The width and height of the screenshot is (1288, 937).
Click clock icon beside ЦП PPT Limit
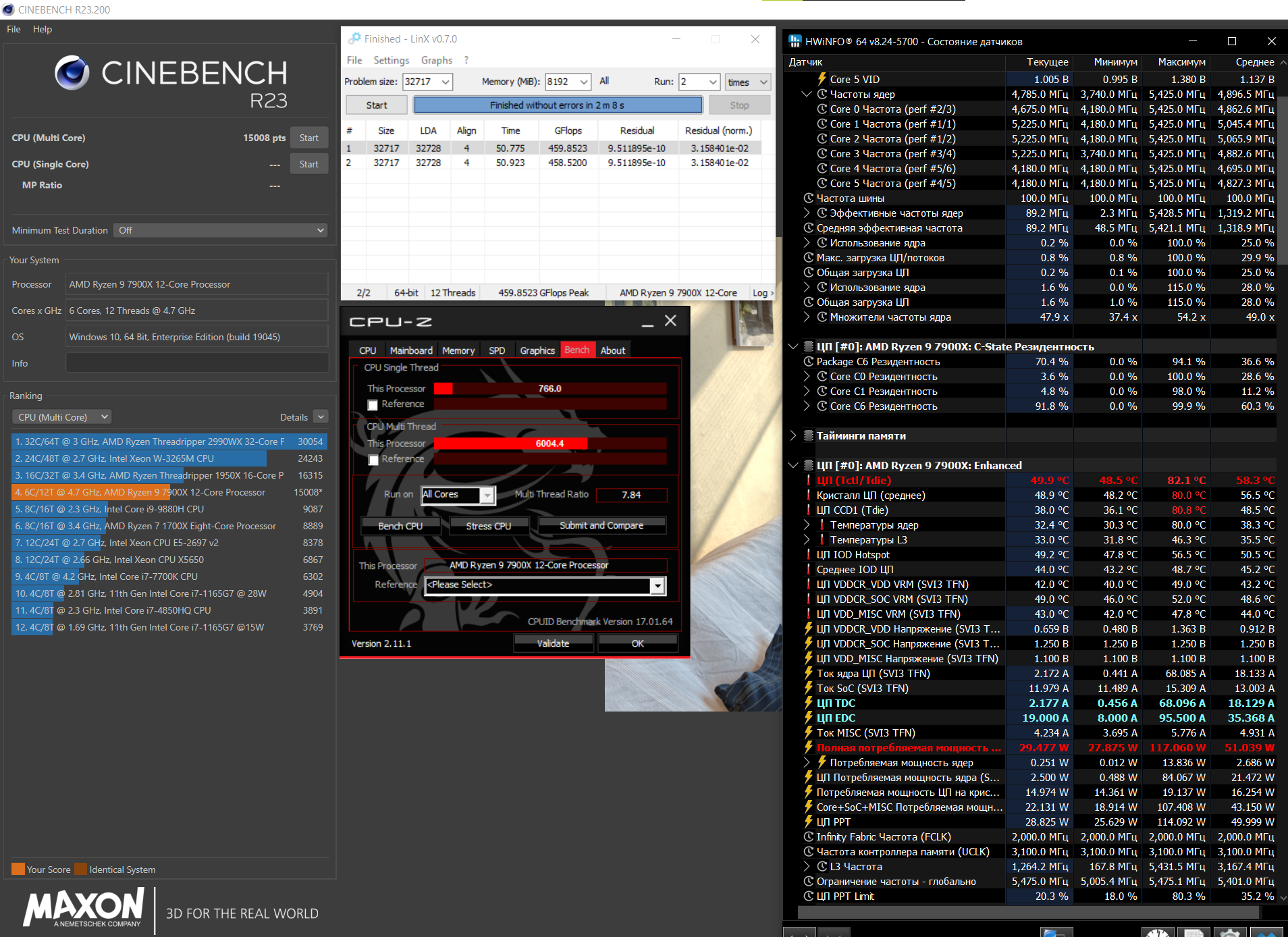809,896
